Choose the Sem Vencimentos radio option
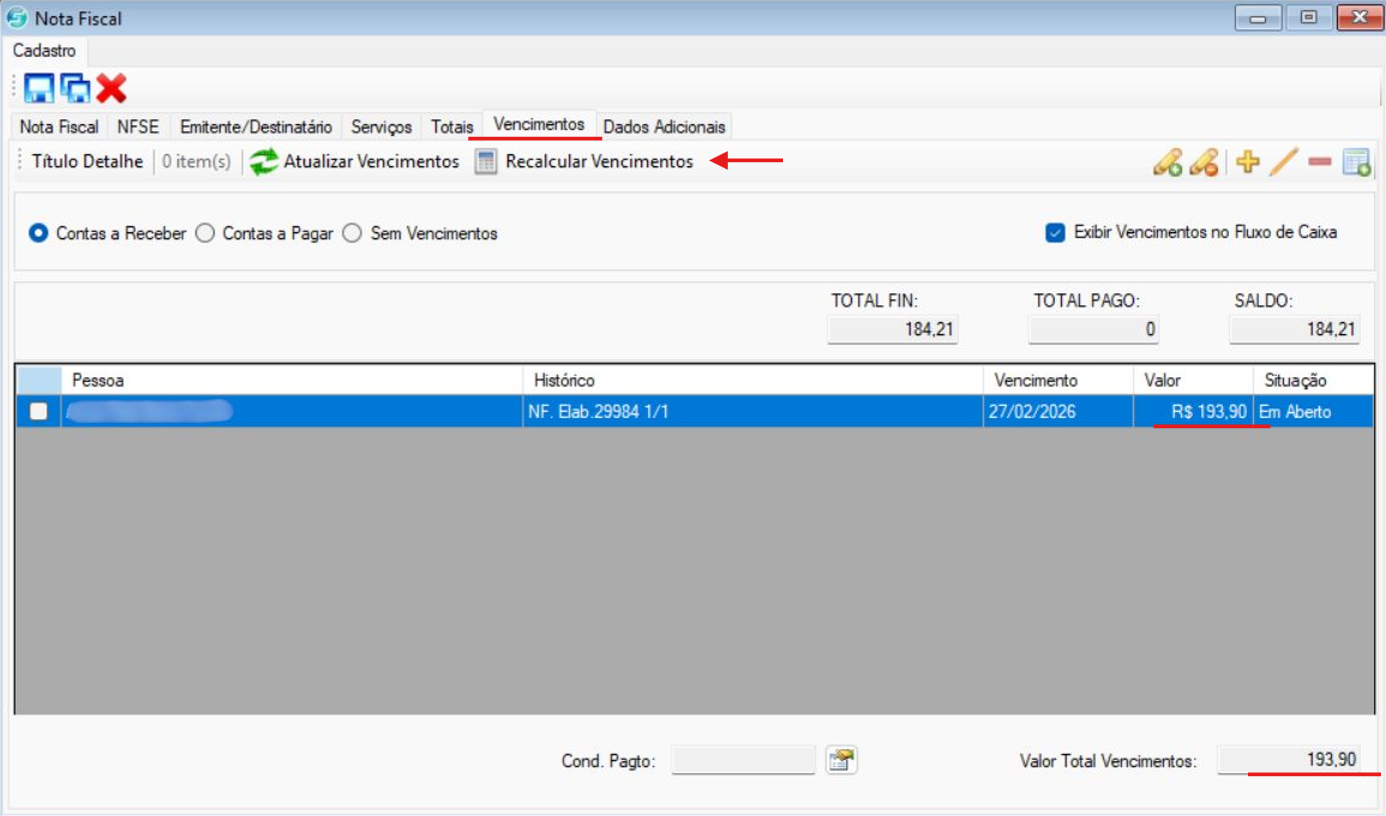Image resolution: width=1386 pixels, height=816 pixels. pos(352,233)
